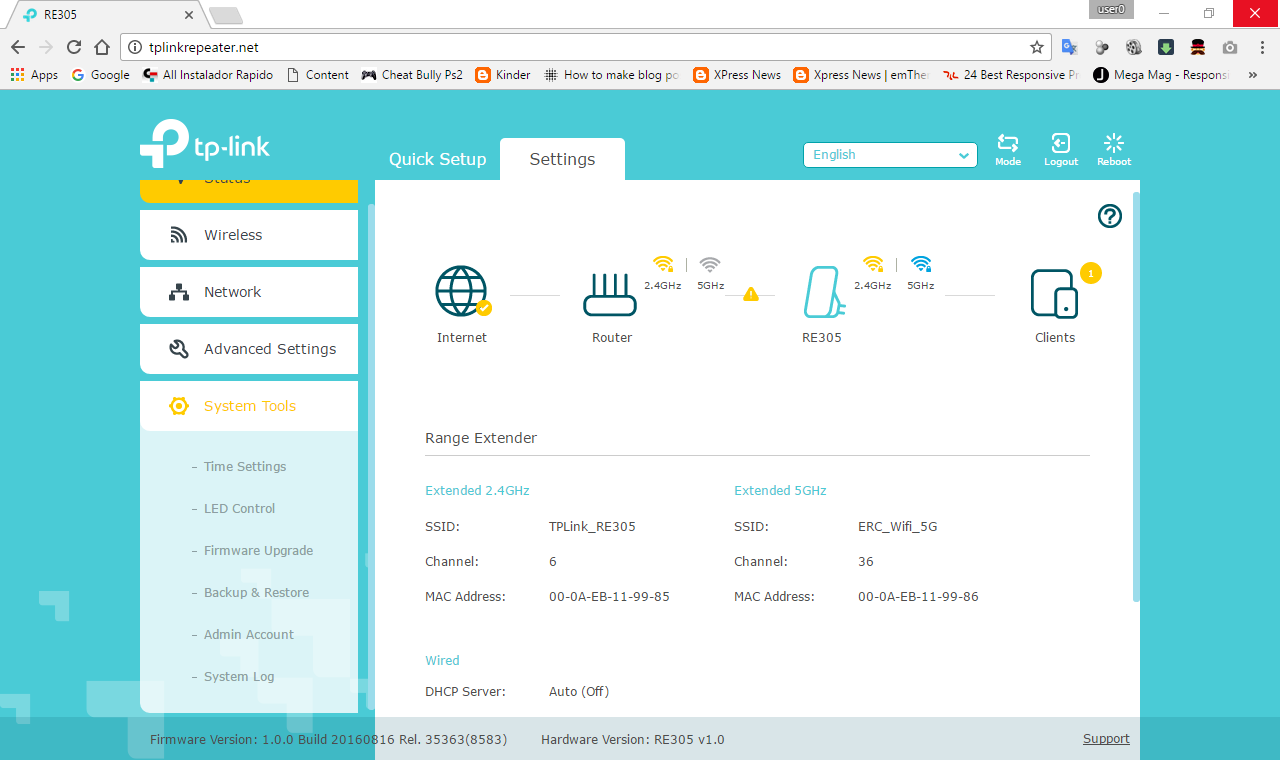Click the tp-link logo
Image resolution: width=1280 pixels, height=760 pixels.
[205, 145]
